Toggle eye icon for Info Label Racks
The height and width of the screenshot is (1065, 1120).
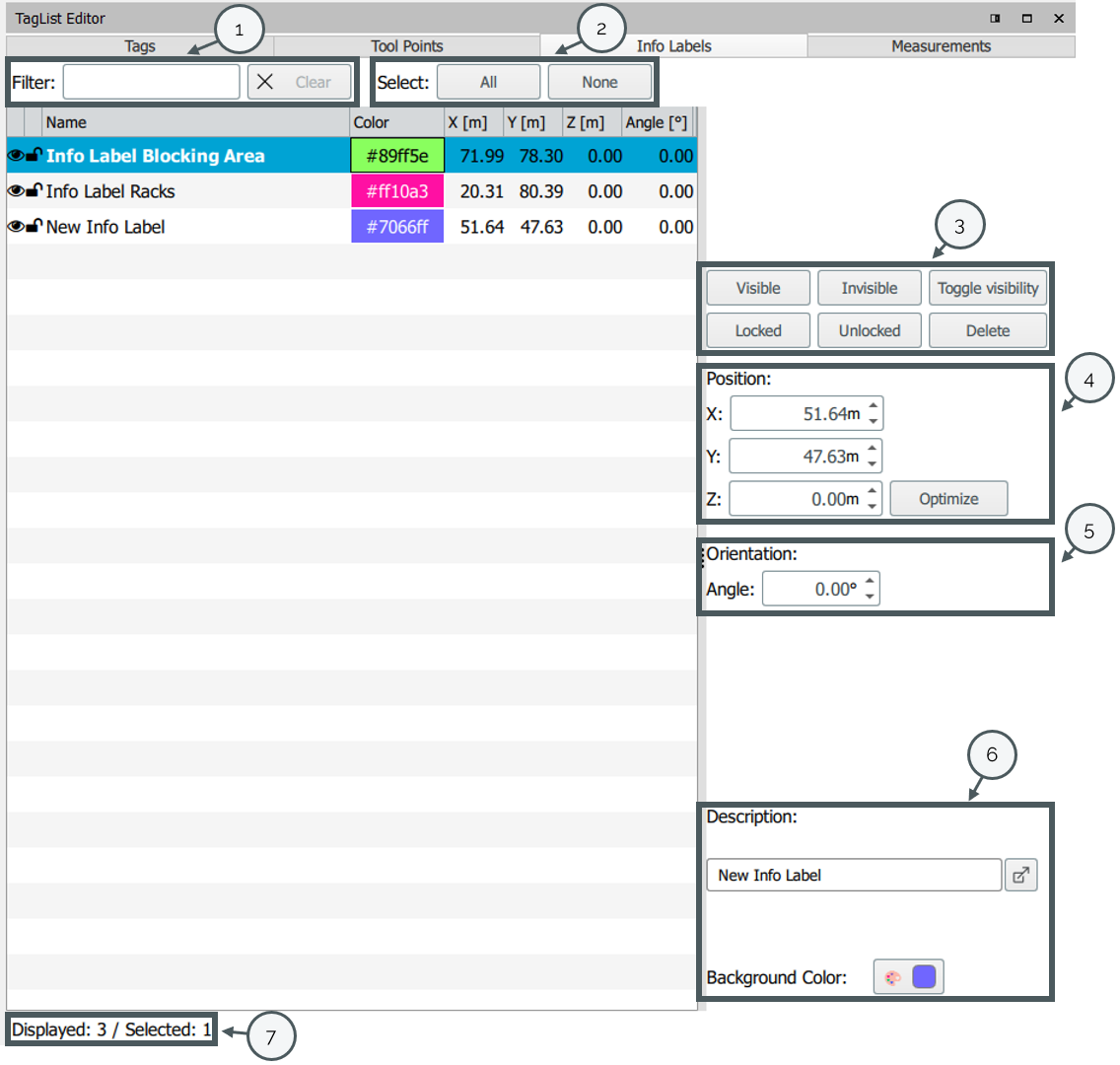click(x=16, y=191)
